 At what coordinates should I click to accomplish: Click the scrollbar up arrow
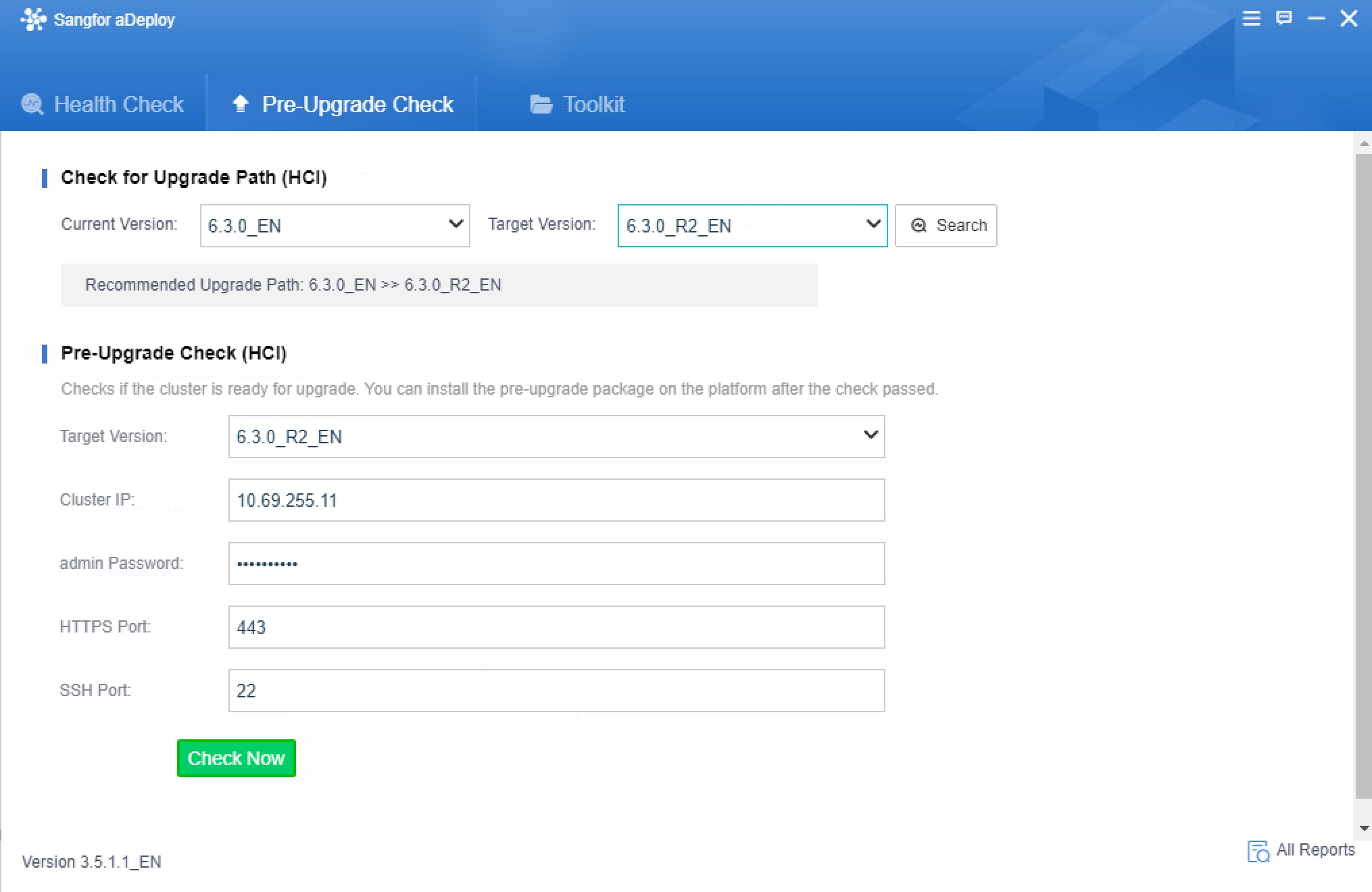coord(1364,143)
